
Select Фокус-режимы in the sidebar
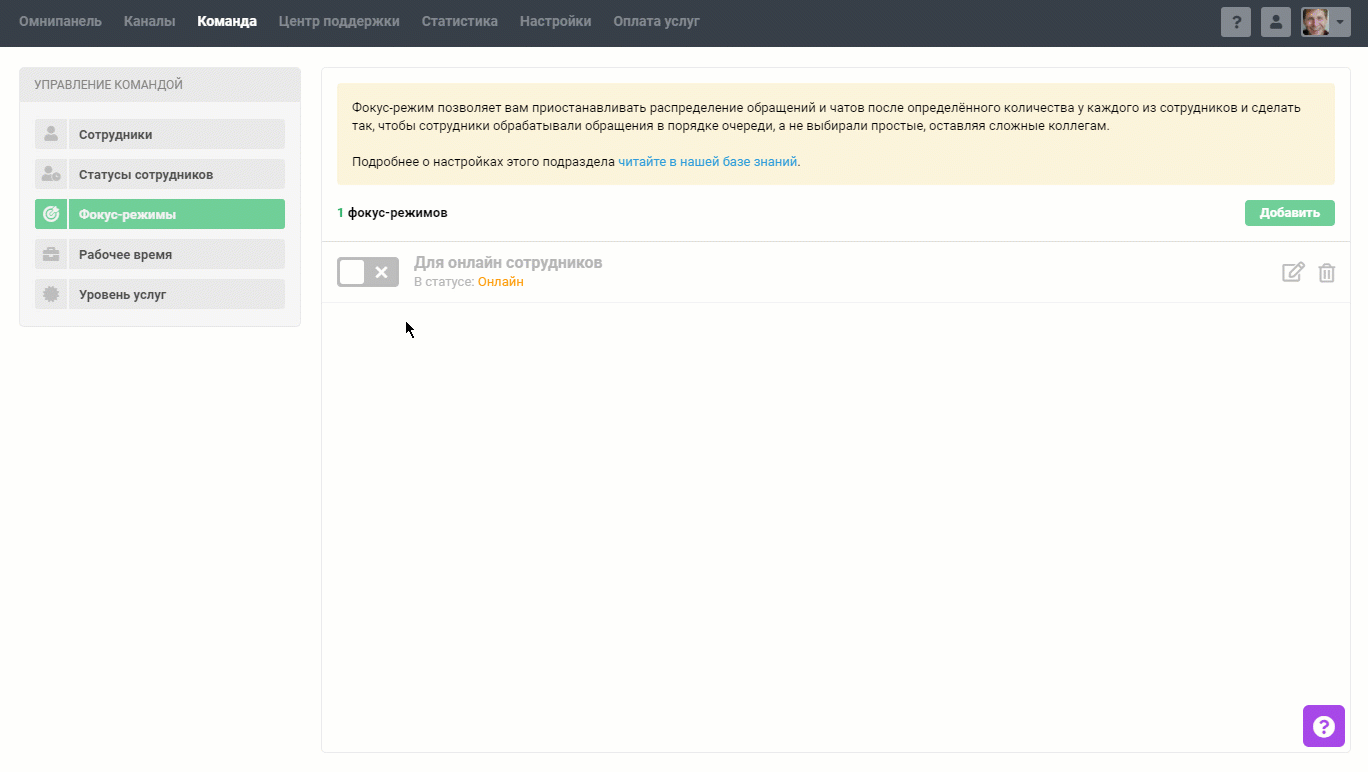pos(176,214)
